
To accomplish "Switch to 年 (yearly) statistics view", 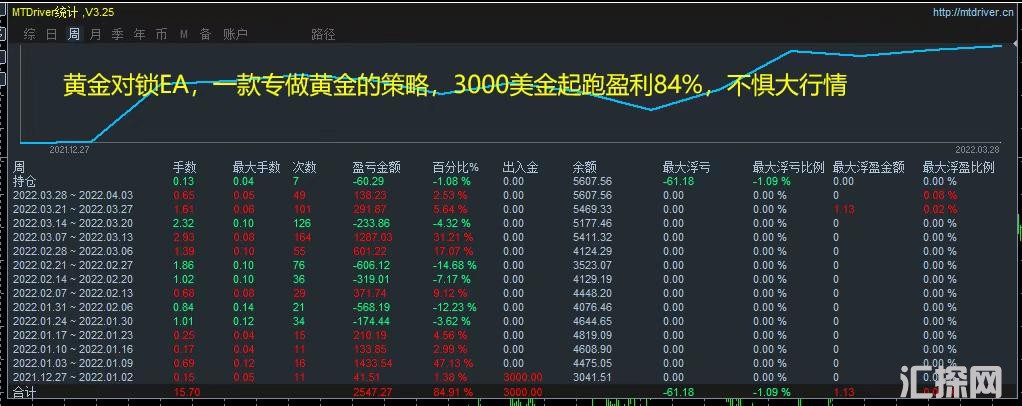I will (139, 34).
